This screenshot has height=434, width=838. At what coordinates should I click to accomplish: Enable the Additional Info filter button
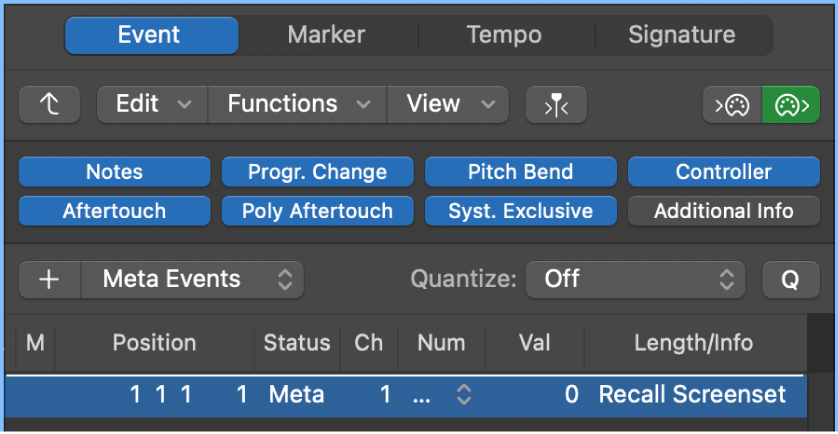click(723, 211)
